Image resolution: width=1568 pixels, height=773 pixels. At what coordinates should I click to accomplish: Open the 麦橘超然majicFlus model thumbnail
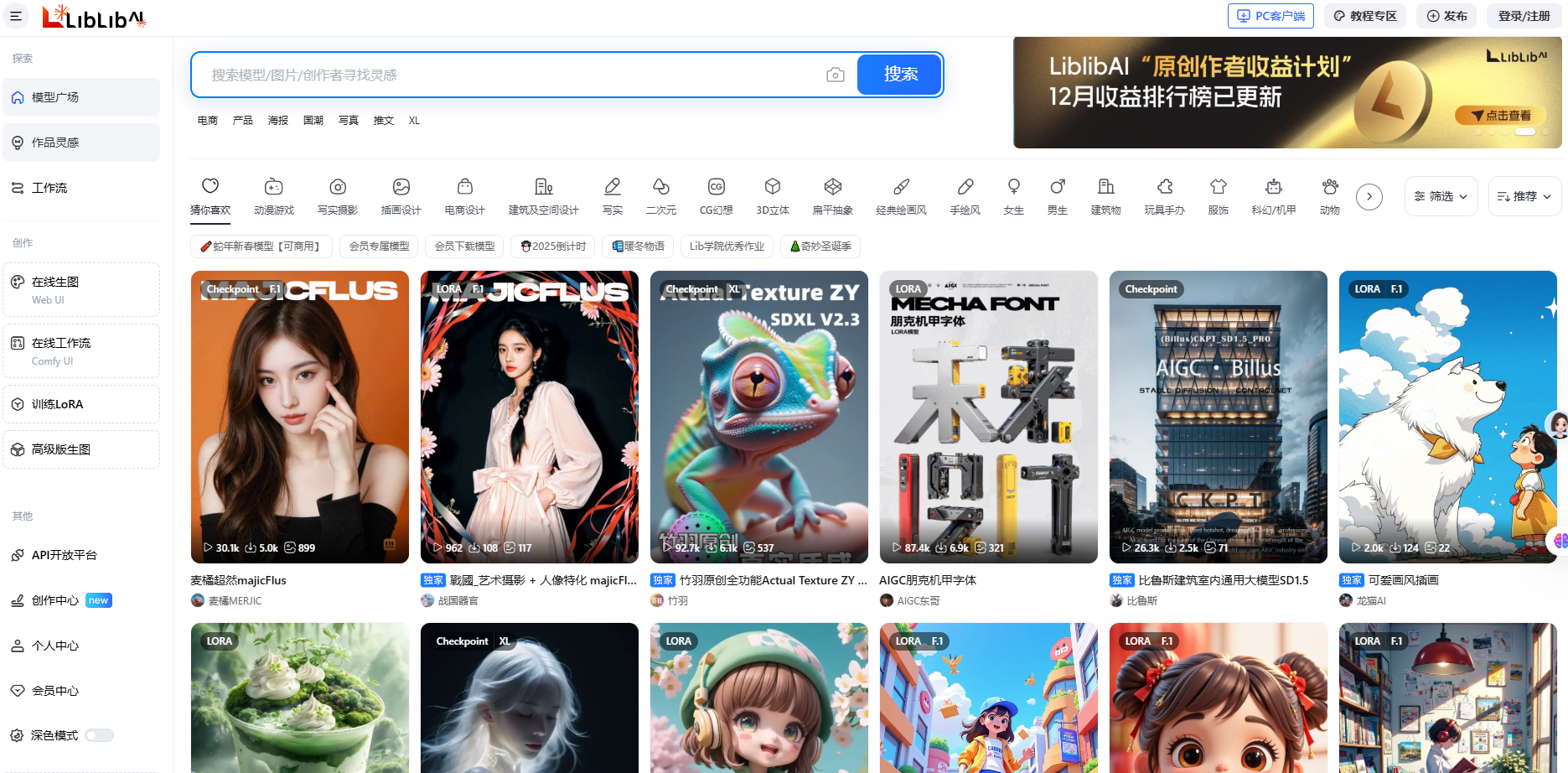tap(300, 417)
